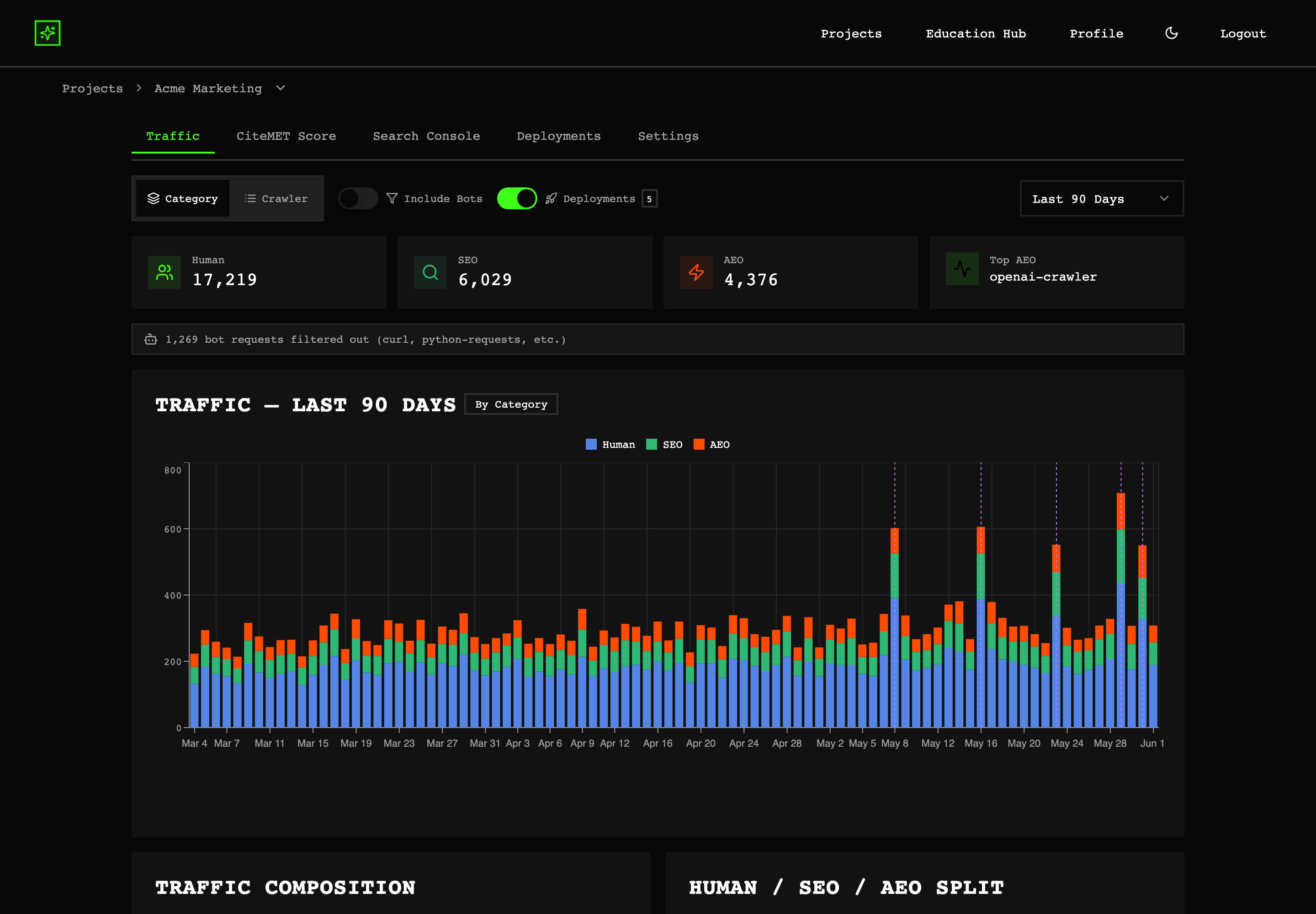
Task: Toggle AEO series in chart legend
Action: click(712, 444)
